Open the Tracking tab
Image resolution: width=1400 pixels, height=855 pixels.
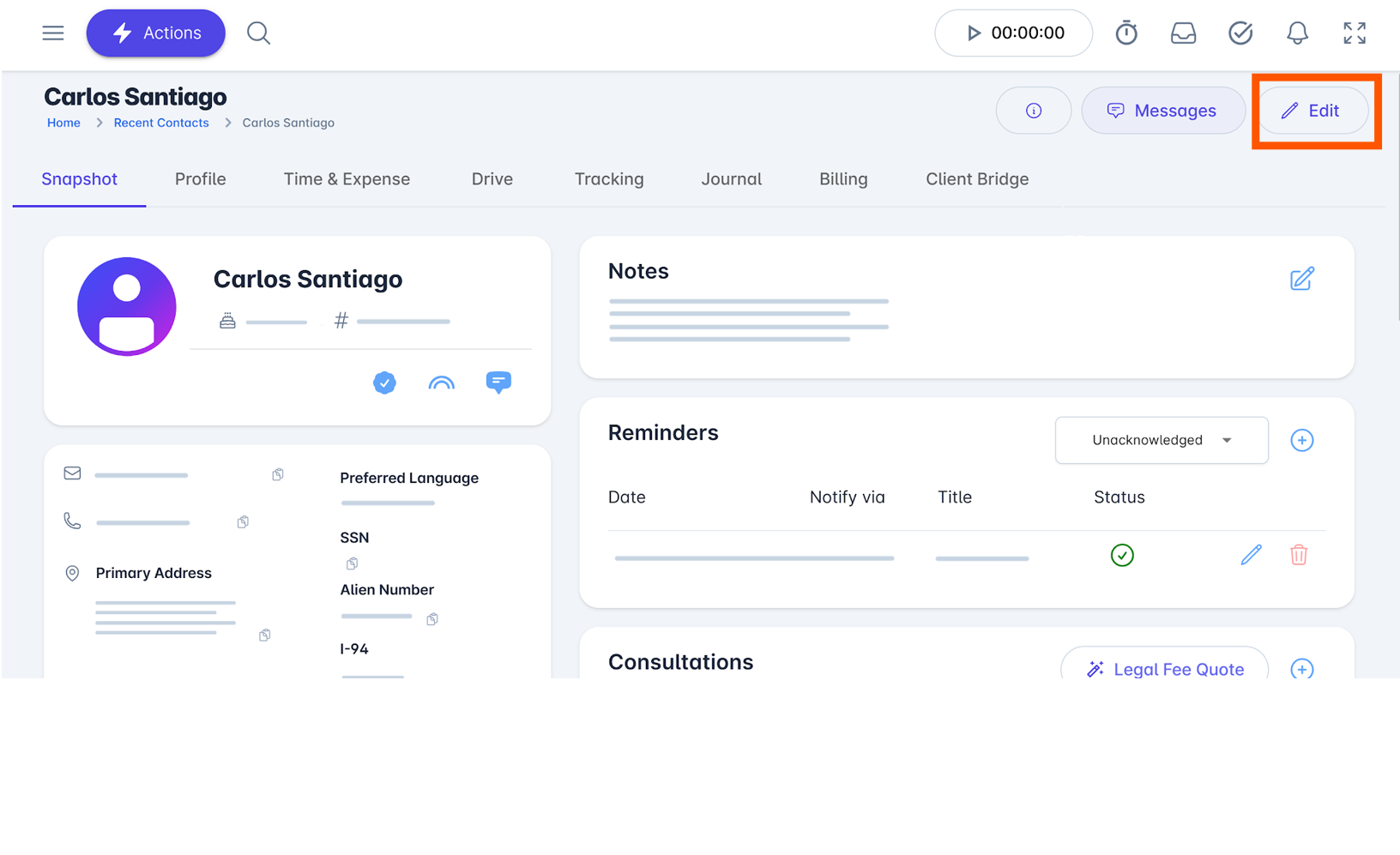[609, 179]
